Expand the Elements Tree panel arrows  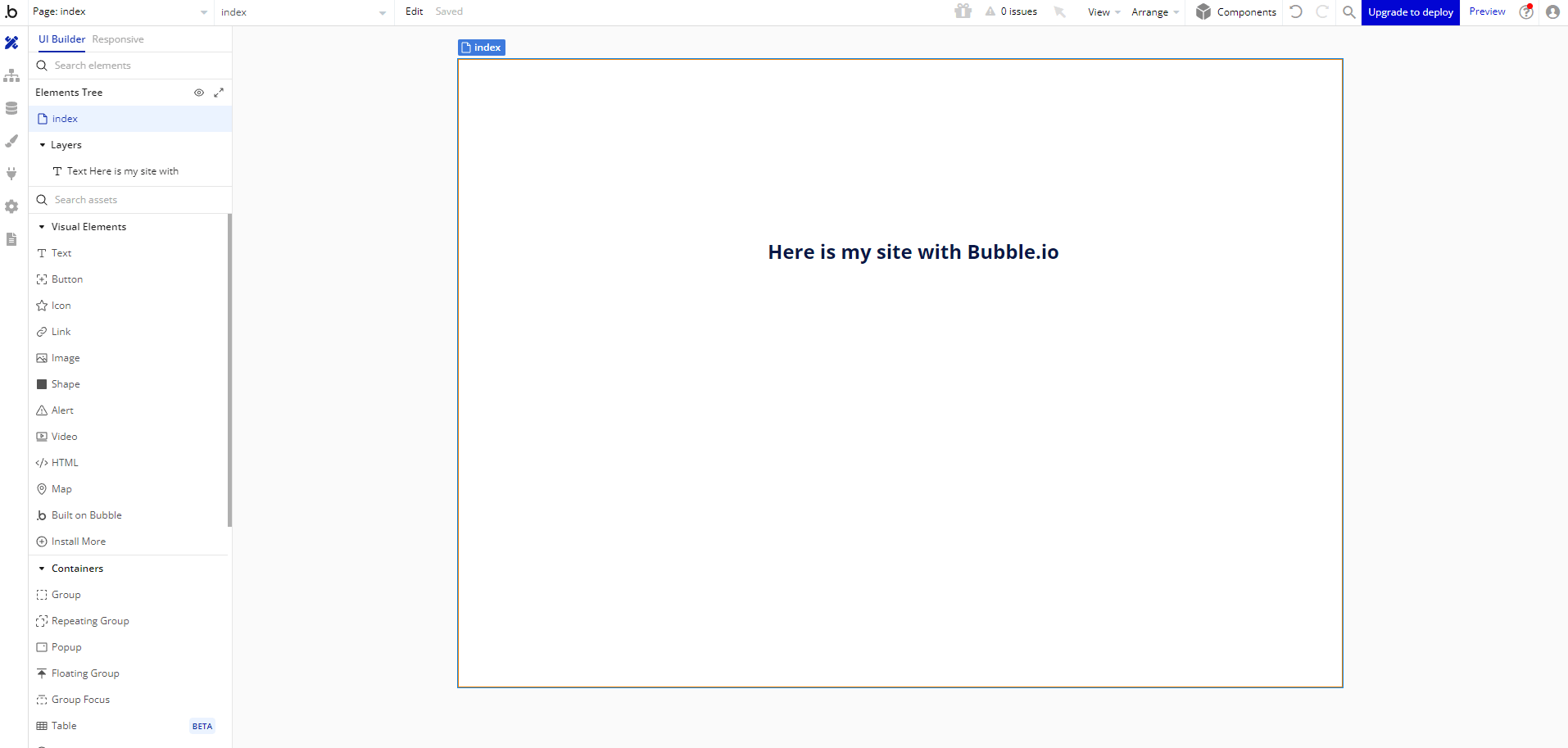(219, 93)
